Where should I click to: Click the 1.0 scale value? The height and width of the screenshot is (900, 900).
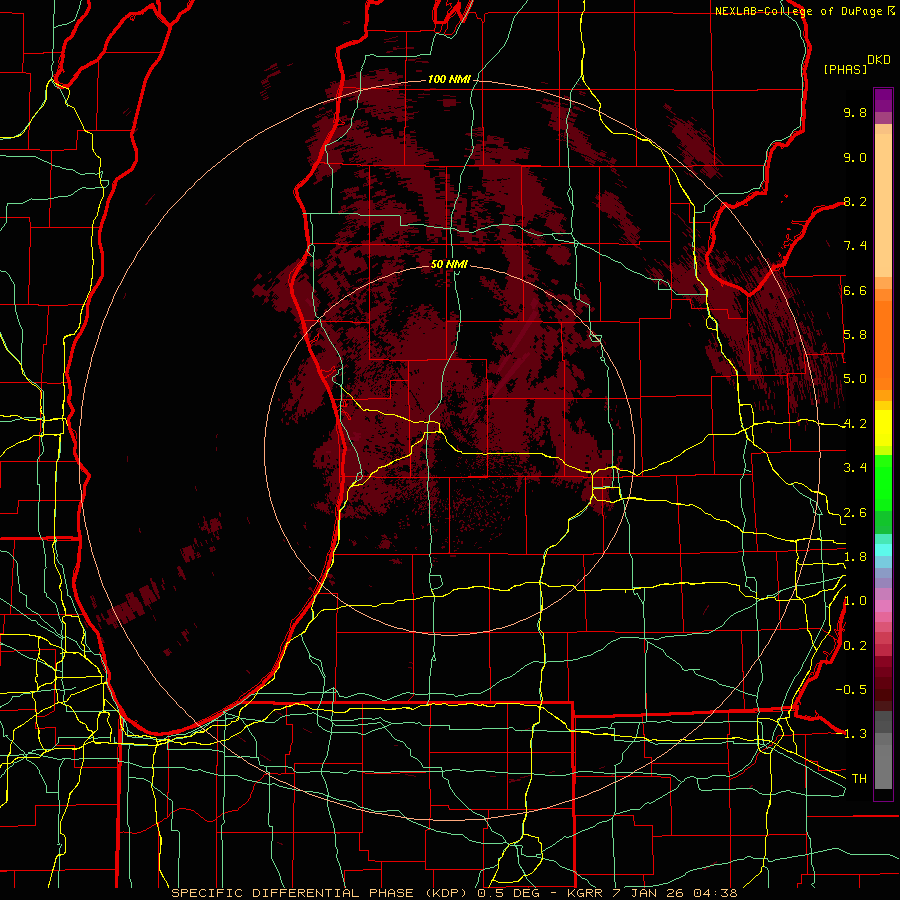click(855, 601)
